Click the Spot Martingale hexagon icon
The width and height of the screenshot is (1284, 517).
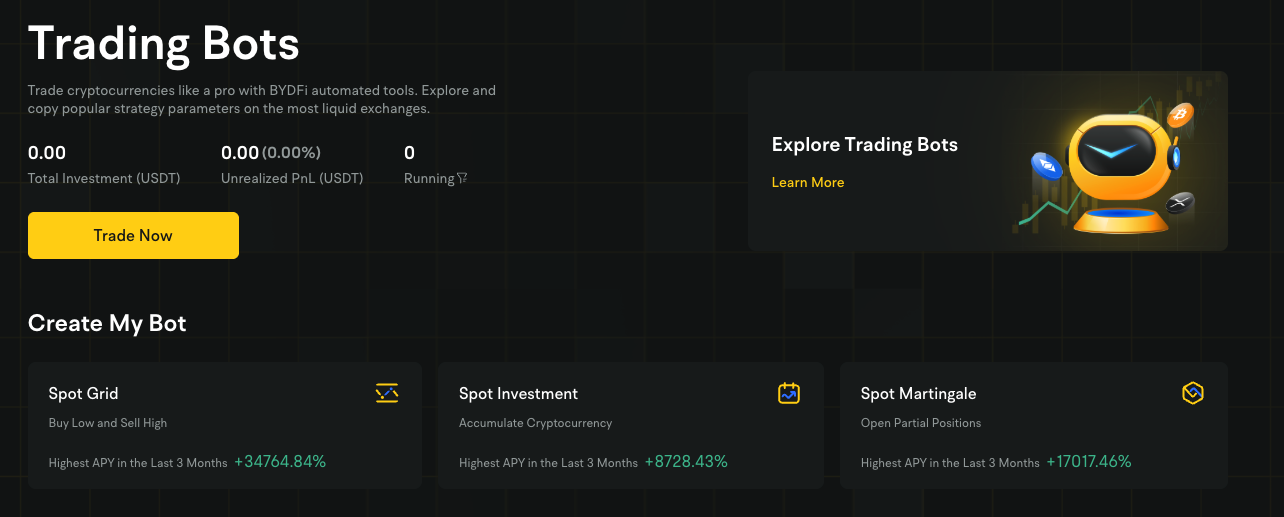1192,393
